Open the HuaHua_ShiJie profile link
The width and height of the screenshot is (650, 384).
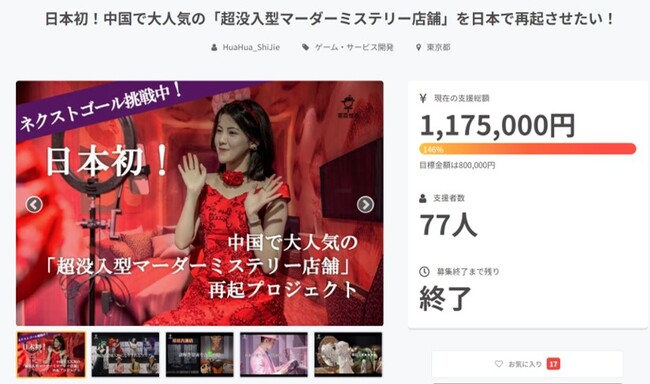pyautogui.click(x=251, y=47)
